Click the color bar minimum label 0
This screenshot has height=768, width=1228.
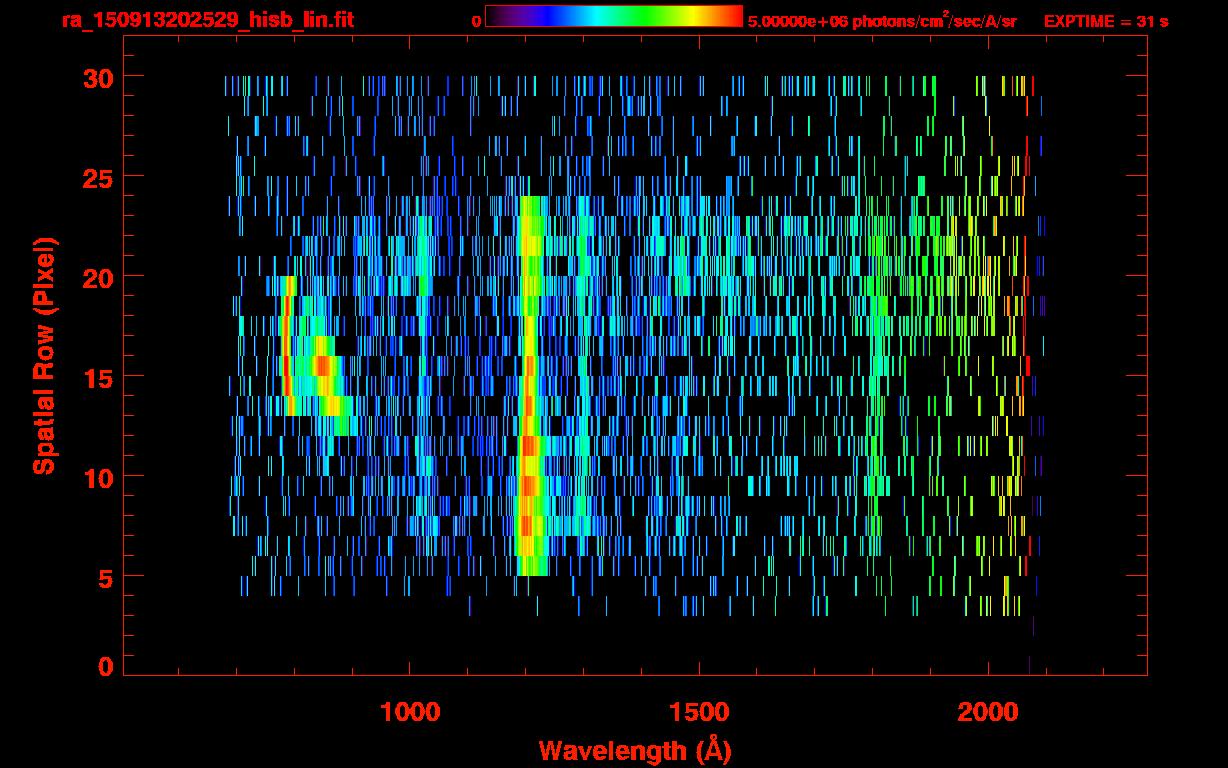point(476,21)
